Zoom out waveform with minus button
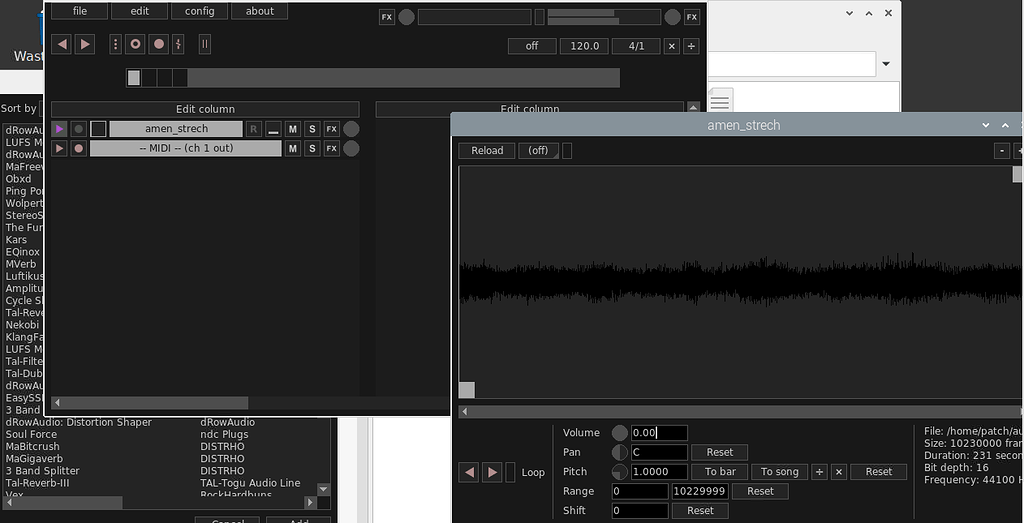The image size is (1024, 523). click(1002, 151)
